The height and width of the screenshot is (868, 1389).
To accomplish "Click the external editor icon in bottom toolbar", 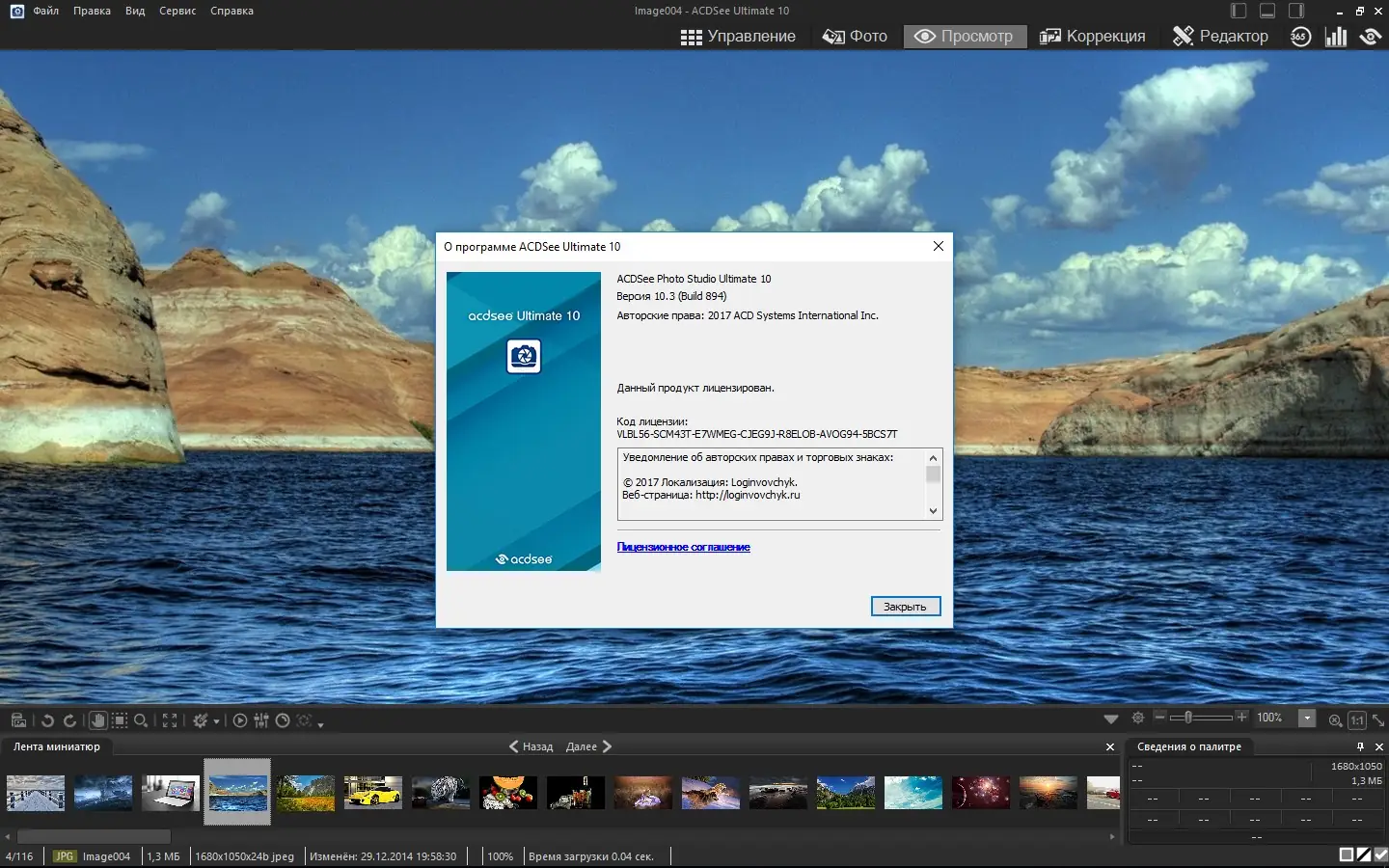I will pyautogui.click(x=18, y=720).
